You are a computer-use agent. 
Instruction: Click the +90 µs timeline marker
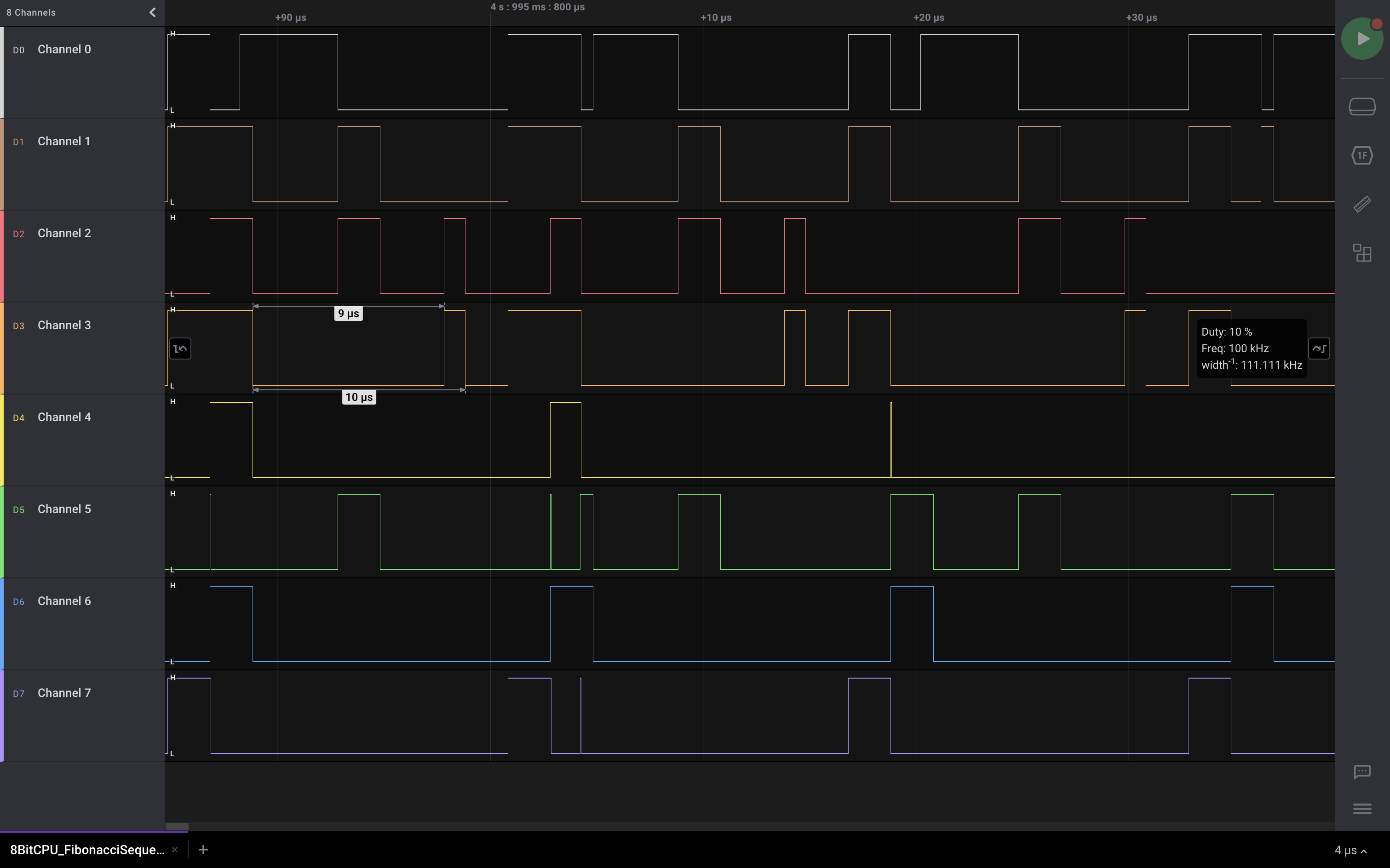[x=291, y=18]
